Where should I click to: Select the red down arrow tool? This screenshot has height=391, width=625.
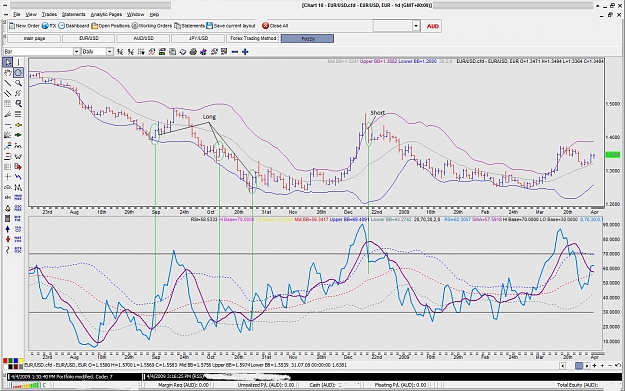8,239
